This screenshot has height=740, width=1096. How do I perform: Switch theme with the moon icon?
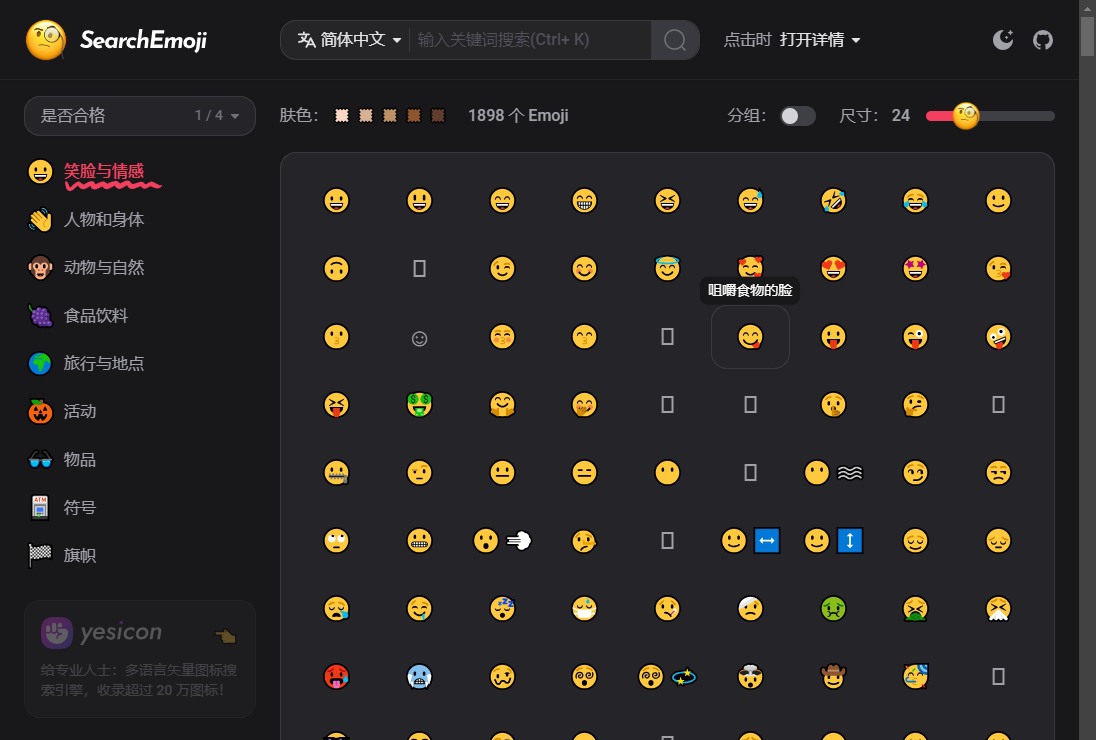1003,40
